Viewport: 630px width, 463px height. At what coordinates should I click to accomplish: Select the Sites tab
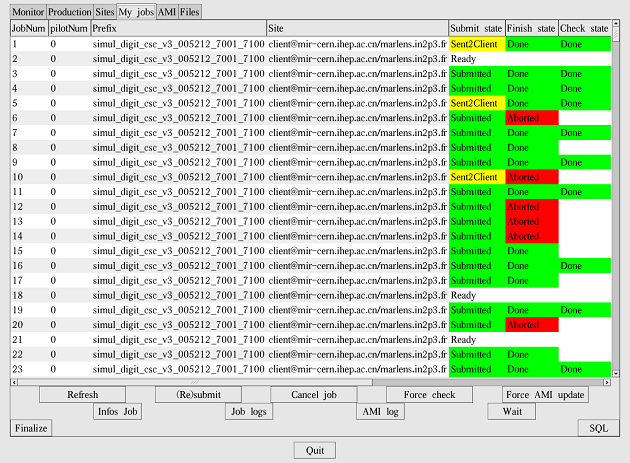point(105,11)
